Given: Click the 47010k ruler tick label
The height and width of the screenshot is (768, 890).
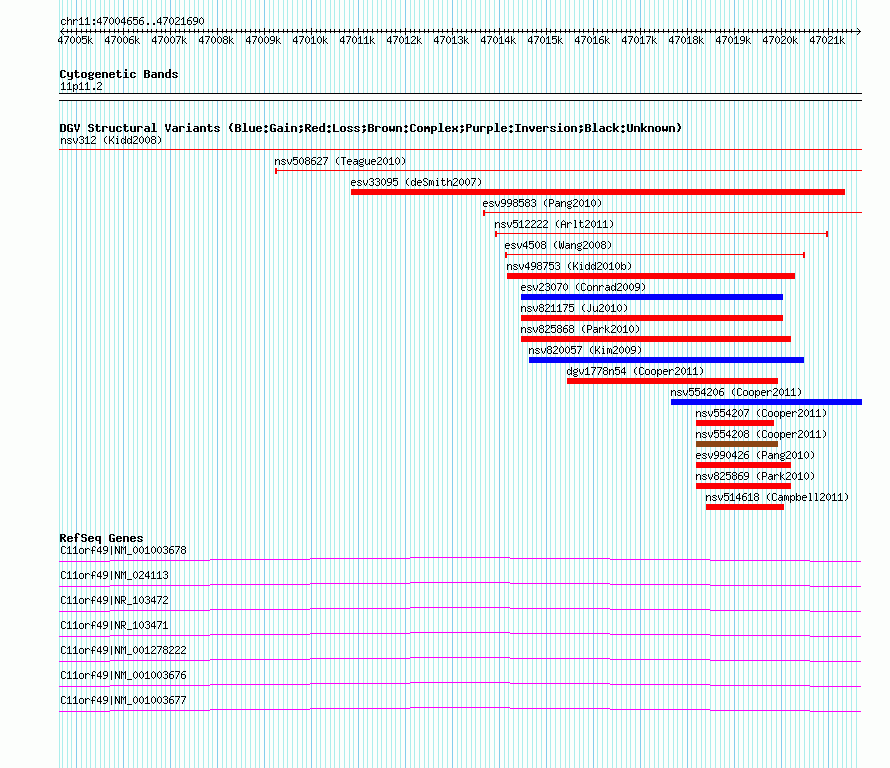Looking at the screenshot, I should coord(310,40).
